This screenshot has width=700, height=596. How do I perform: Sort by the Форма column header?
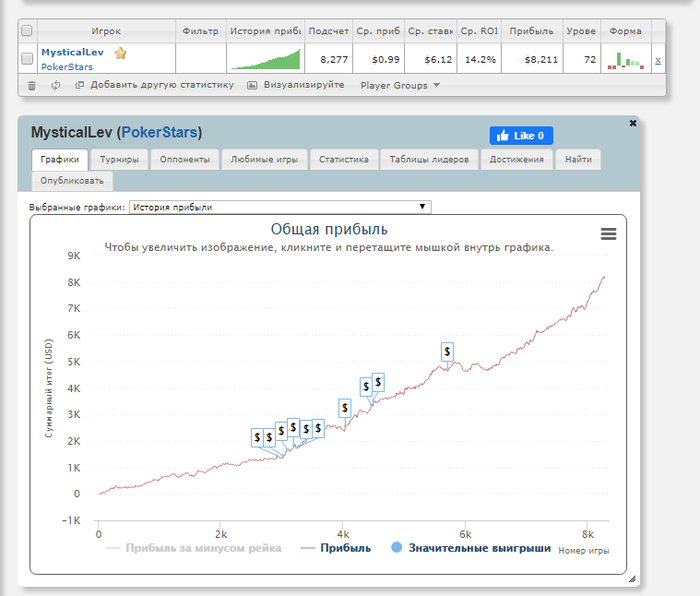click(625, 31)
